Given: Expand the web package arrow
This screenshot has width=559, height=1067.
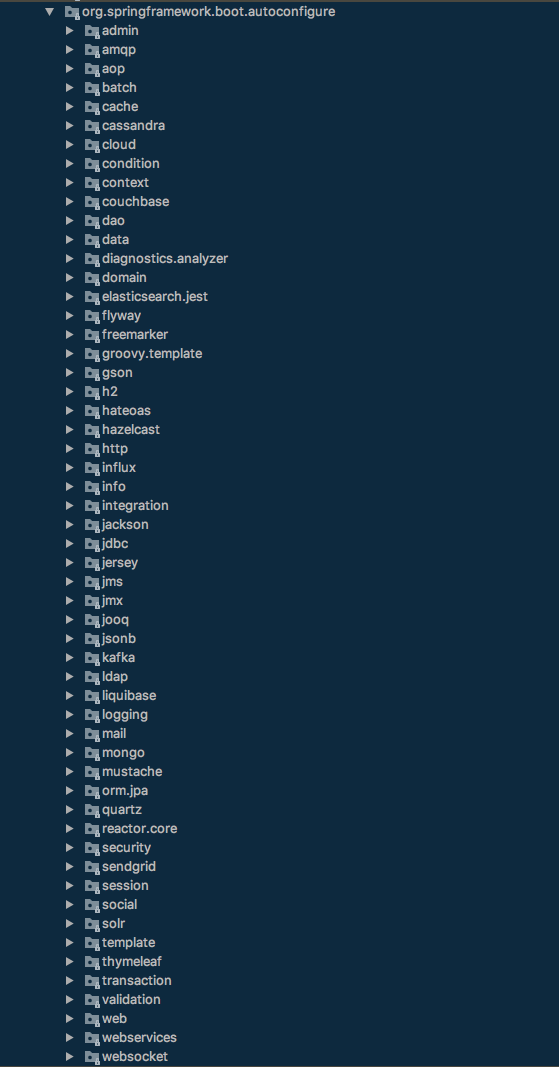Looking at the screenshot, I should click(69, 1019).
